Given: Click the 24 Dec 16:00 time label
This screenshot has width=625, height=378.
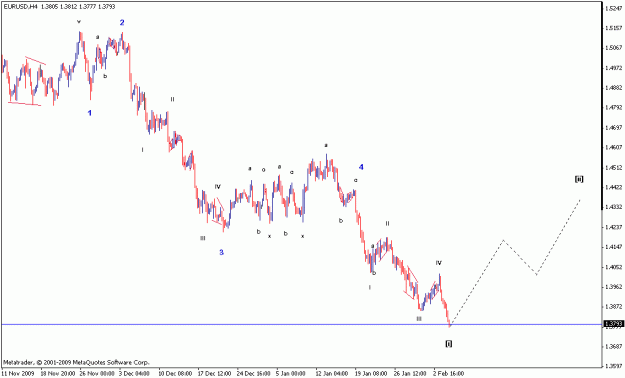Looking at the screenshot, I should [x=253, y=374].
